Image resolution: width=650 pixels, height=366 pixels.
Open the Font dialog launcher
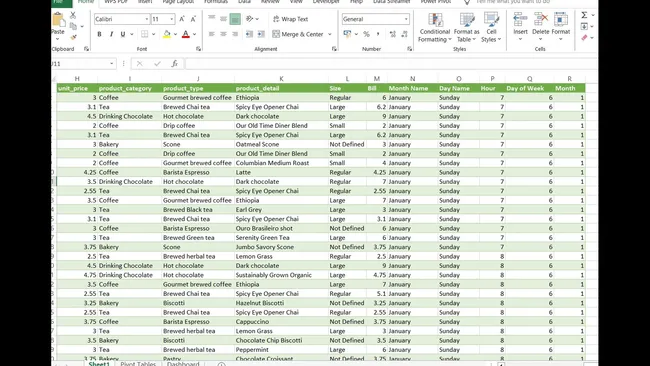click(199, 49)
